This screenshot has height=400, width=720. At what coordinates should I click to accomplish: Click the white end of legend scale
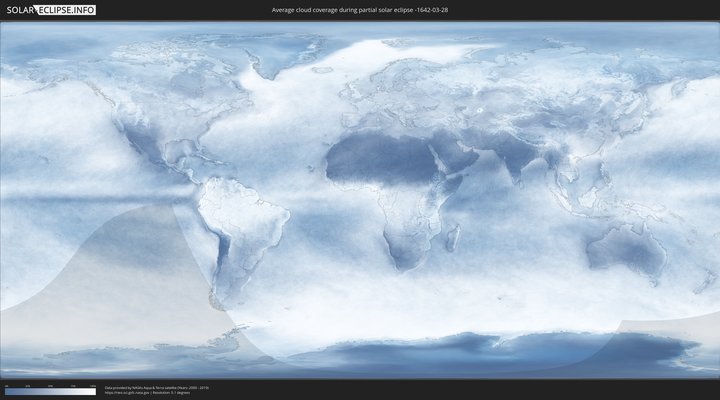click(x=93, y=391)
